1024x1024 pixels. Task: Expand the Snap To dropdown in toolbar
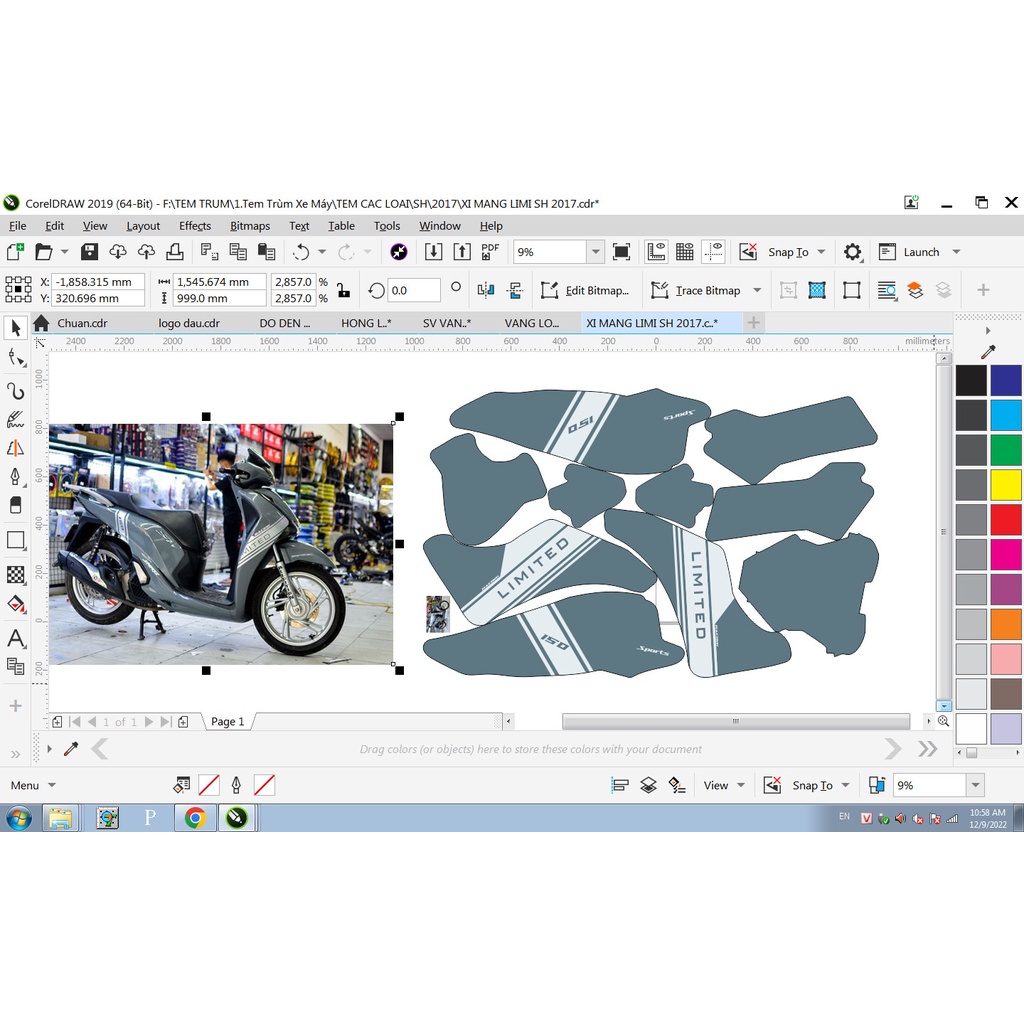point(822,252)
